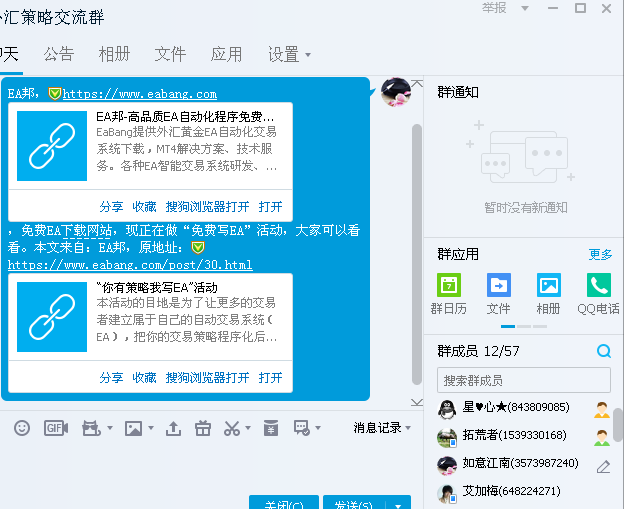Select the second 群应用 page indicator
633x509 pixels.
524,326
